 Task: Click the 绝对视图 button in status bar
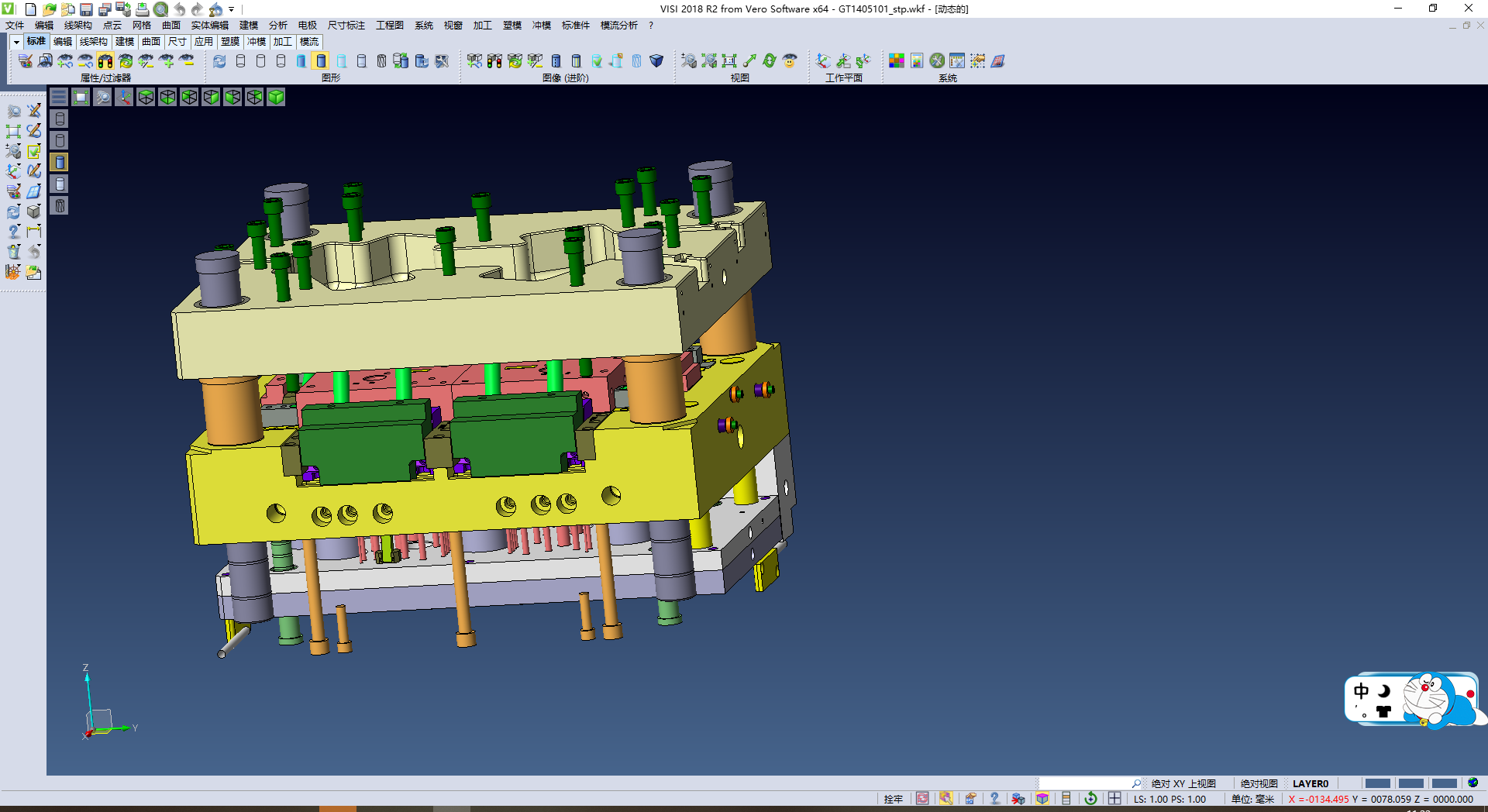(x=1259, y=783)
